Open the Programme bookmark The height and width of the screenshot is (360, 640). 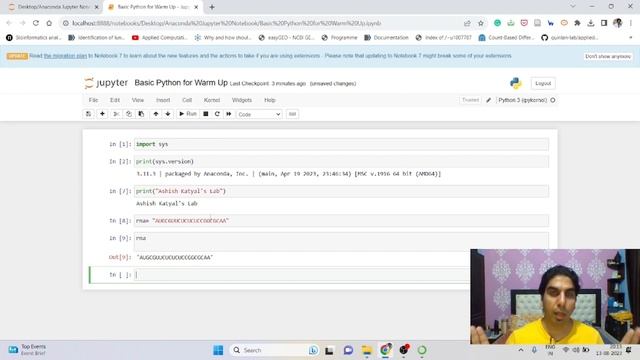(339, 38)
